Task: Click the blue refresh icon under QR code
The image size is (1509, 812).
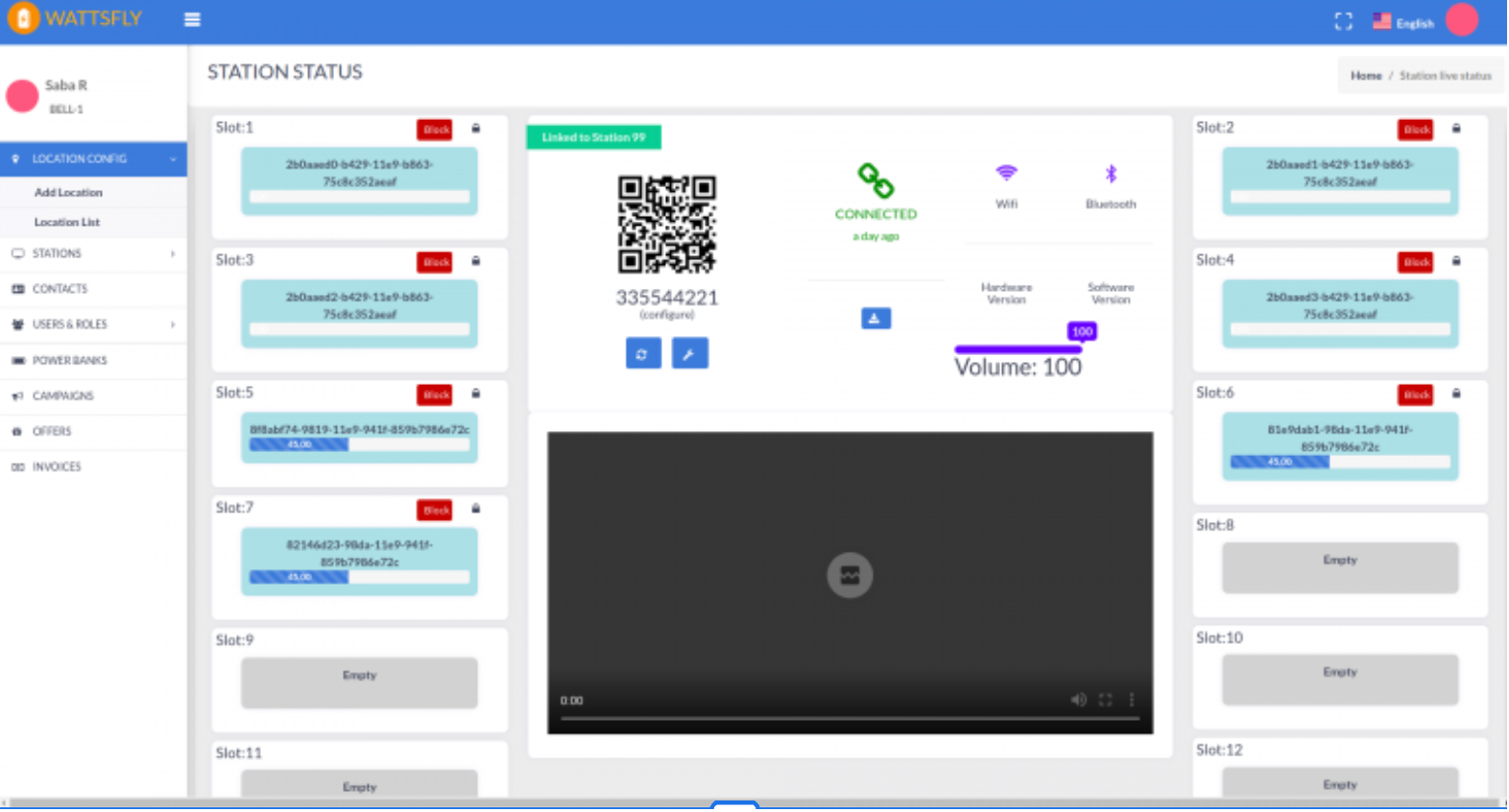Action: pos(642,354)
